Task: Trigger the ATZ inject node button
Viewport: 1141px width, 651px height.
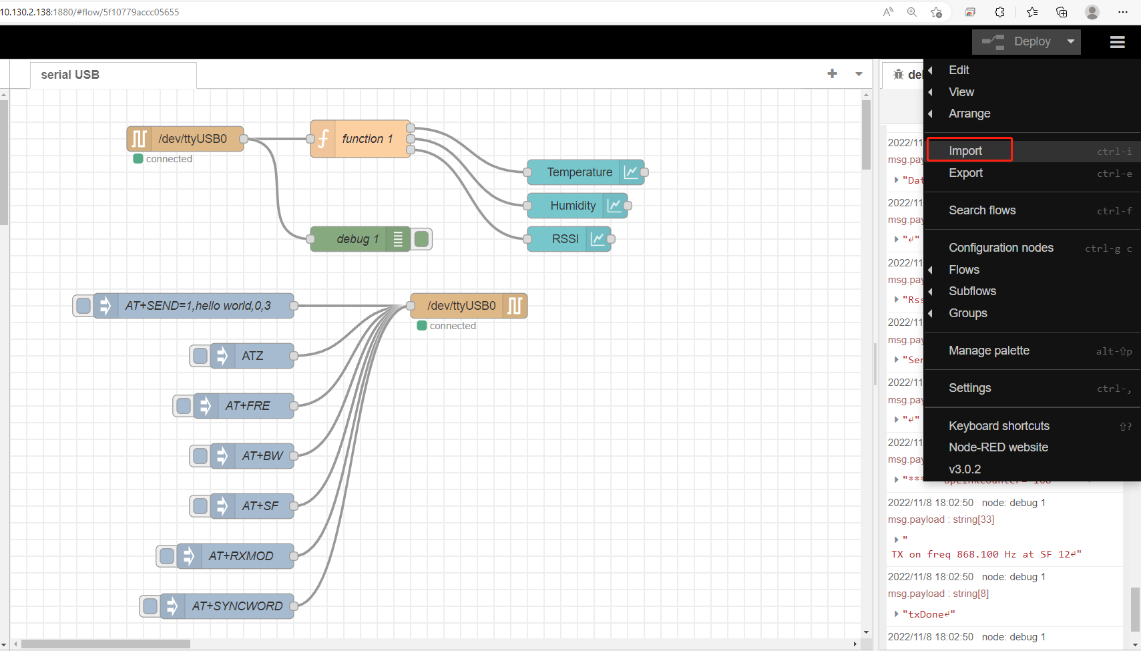Action: (200, 356)
